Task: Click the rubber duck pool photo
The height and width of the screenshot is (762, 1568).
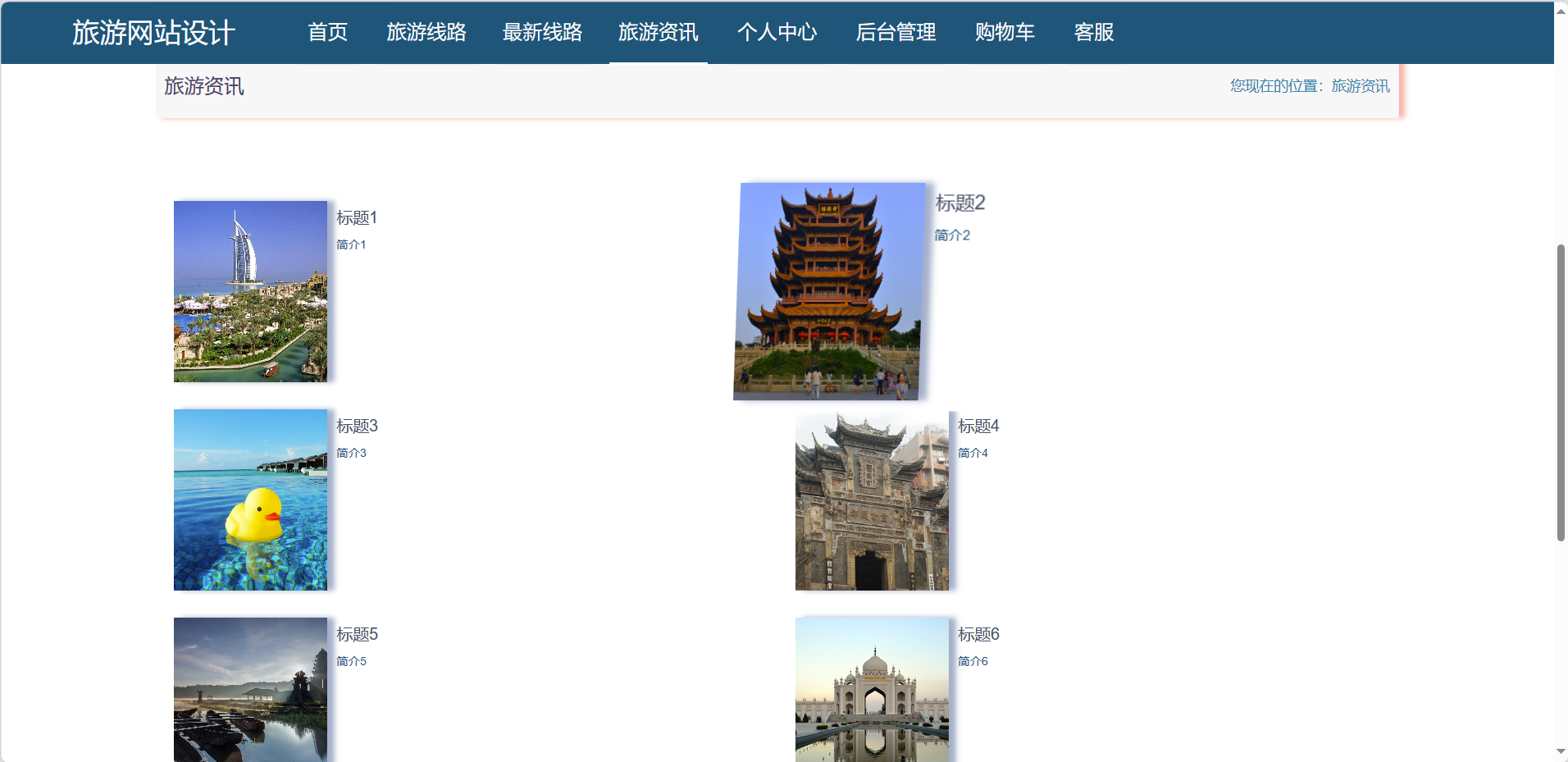Action: [249, 499]
